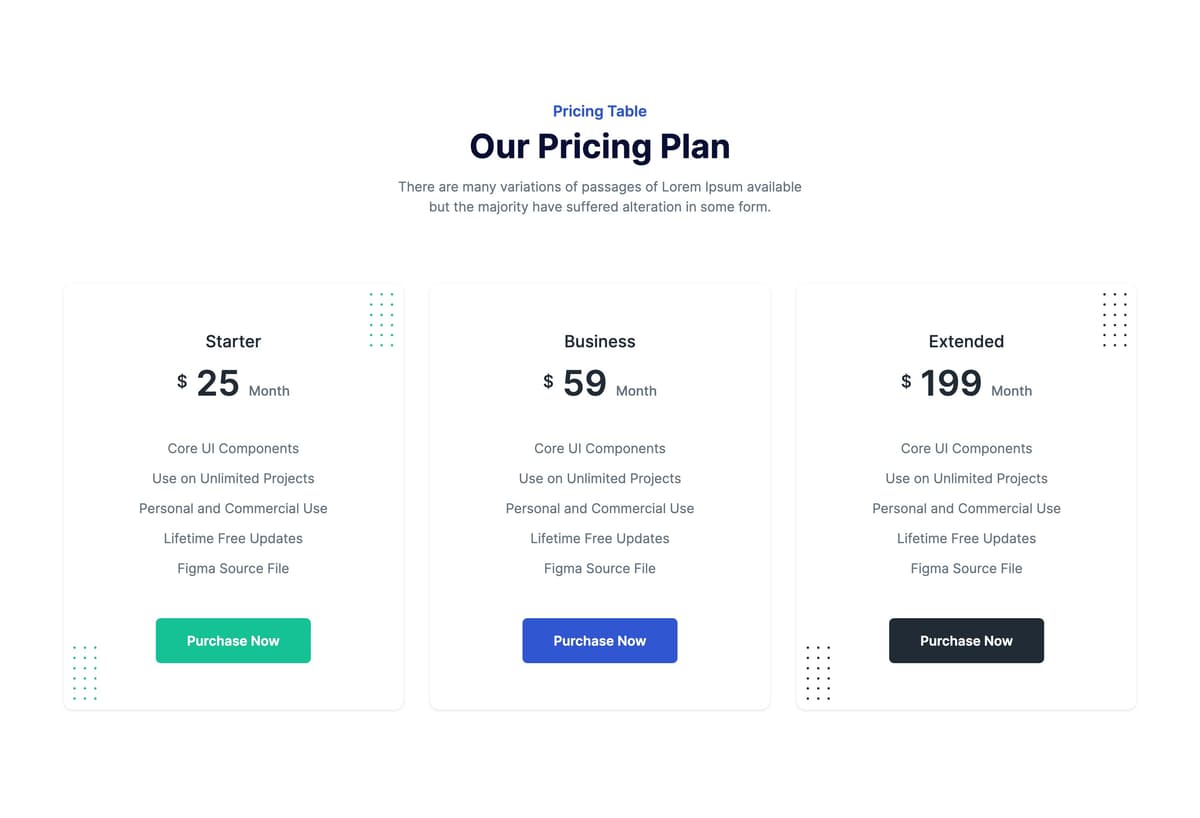
Task: Click the description text under Our Pricing Plan
Action: click(x=600, y=196)
